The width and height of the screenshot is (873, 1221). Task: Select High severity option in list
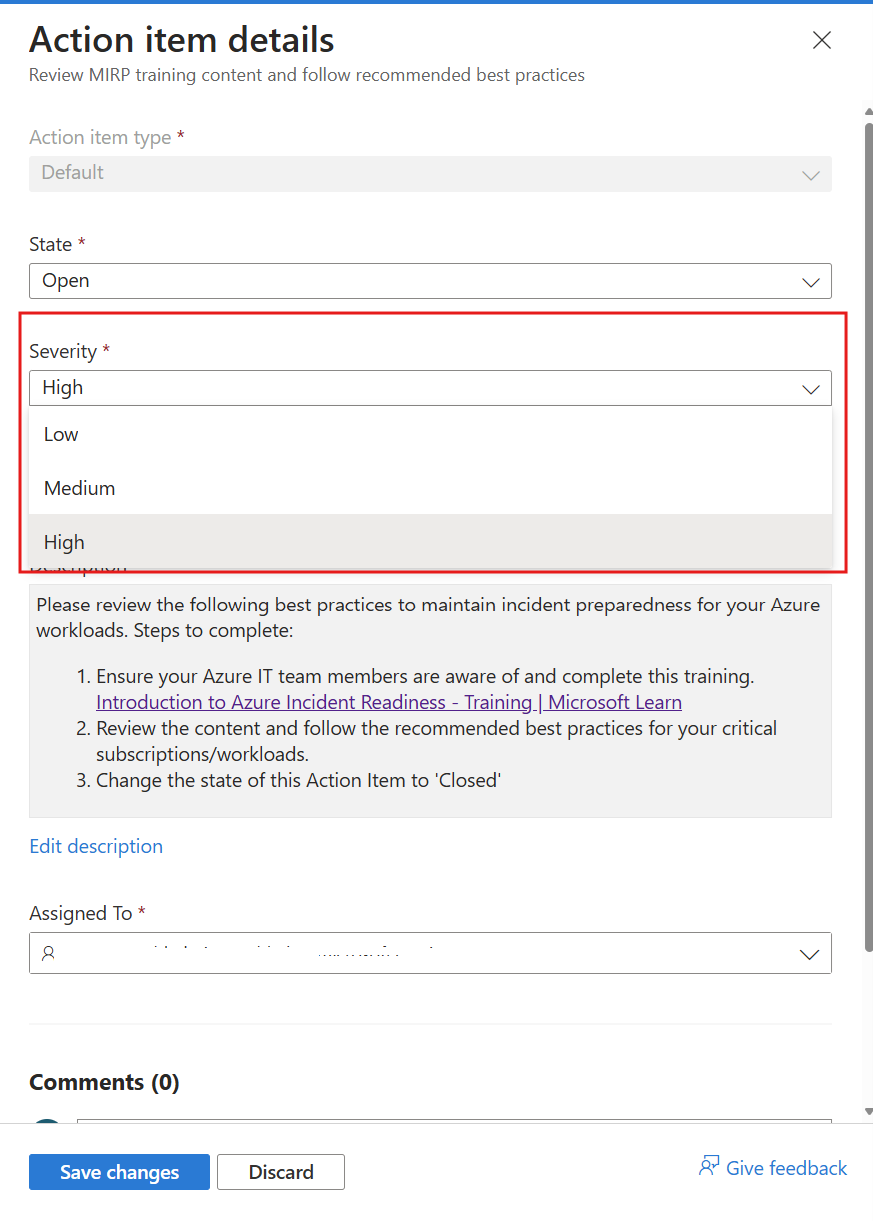point(430,542)
